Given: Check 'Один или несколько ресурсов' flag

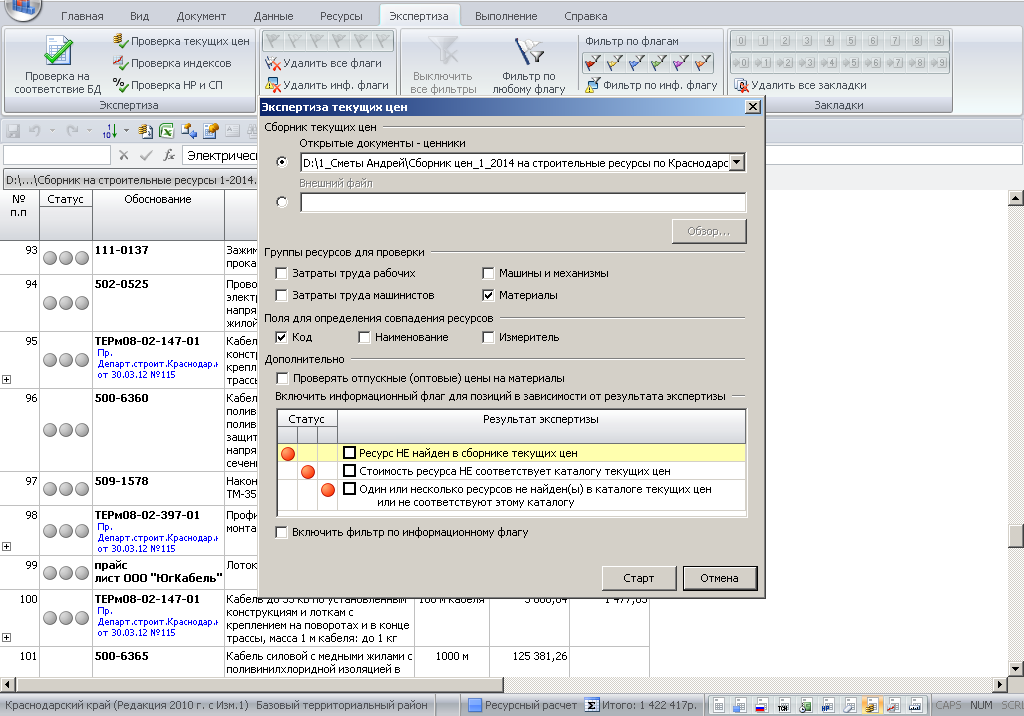Looking at the screenshot, I should pyautogui.click(x=349, y=489).
